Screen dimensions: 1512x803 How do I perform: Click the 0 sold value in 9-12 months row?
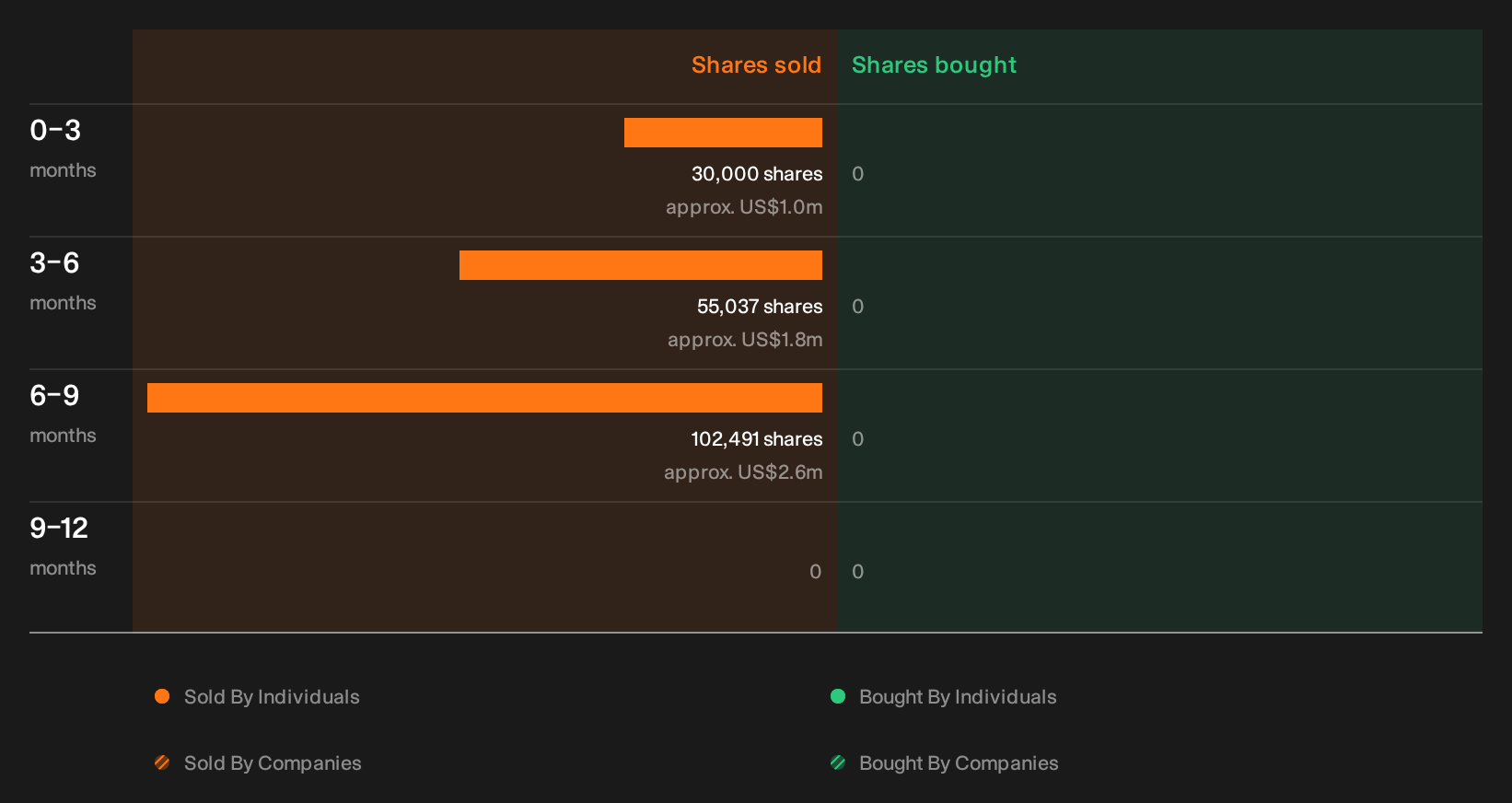click(815, 572)
